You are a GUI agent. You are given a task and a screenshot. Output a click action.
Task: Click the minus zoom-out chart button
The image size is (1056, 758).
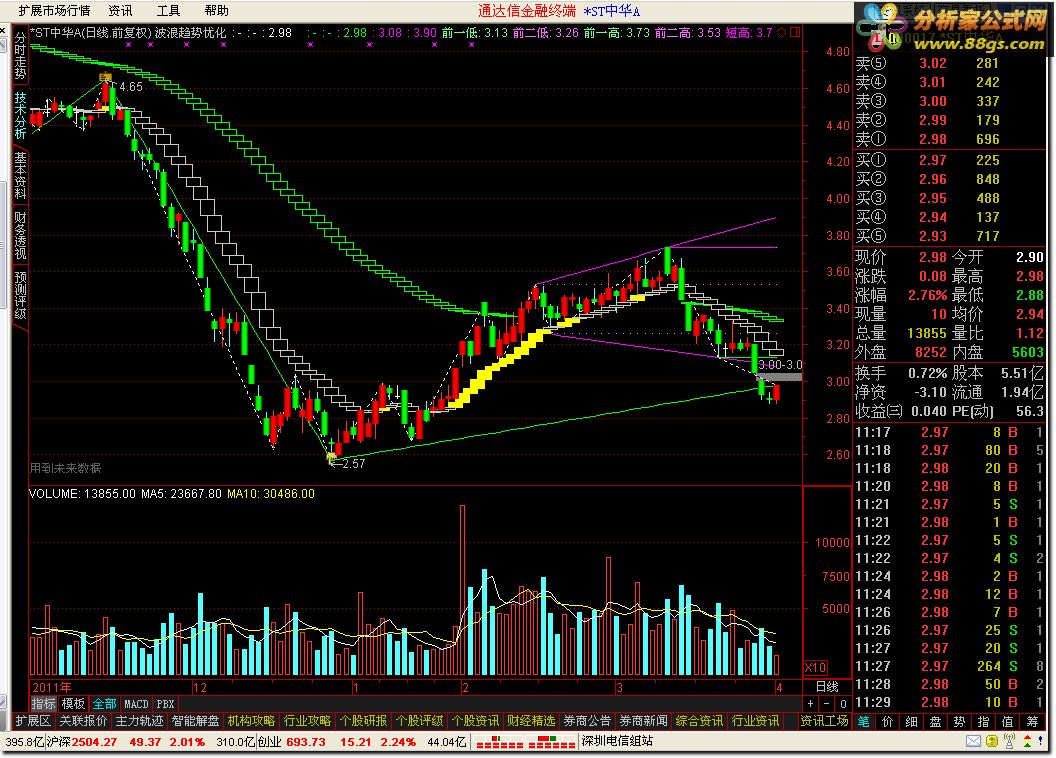tap(826, 704)
